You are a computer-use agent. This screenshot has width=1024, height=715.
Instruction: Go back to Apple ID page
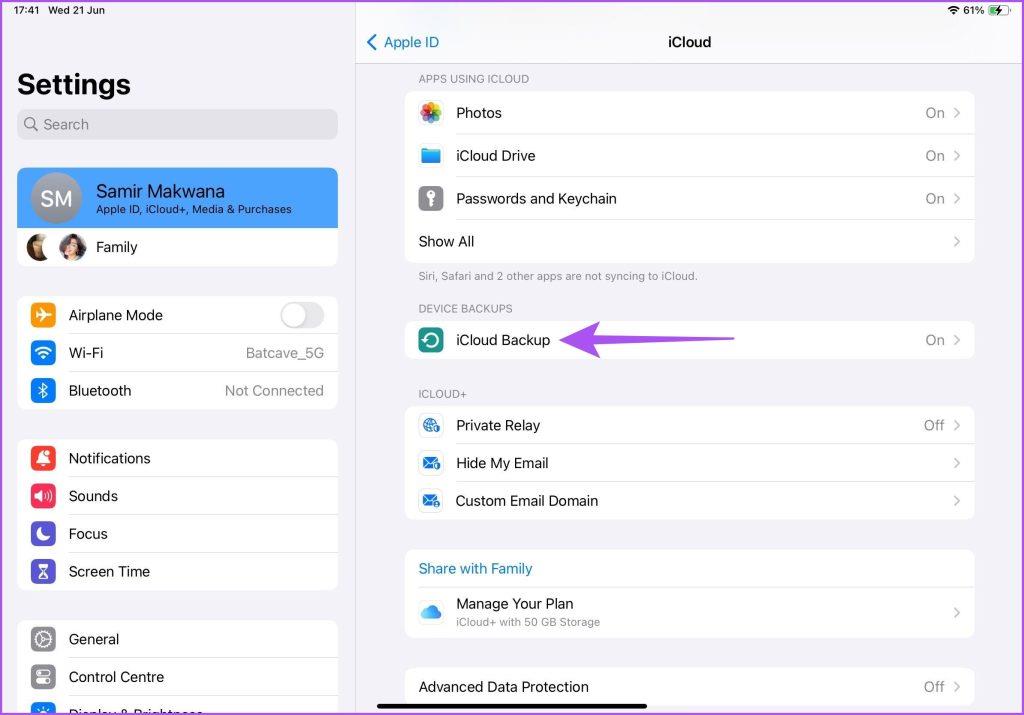pyautogui.click(x=402, y=42)
